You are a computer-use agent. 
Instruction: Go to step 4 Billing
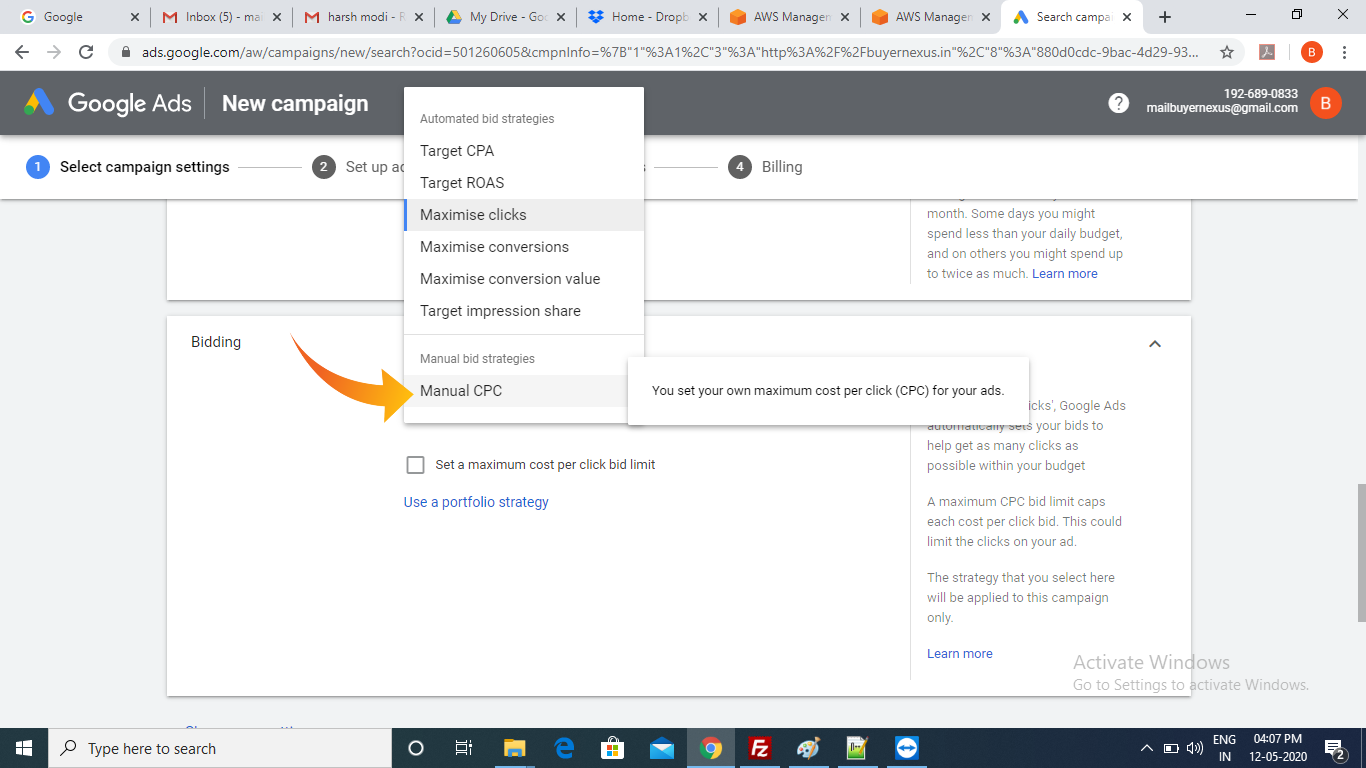click(x=766, y=167)
